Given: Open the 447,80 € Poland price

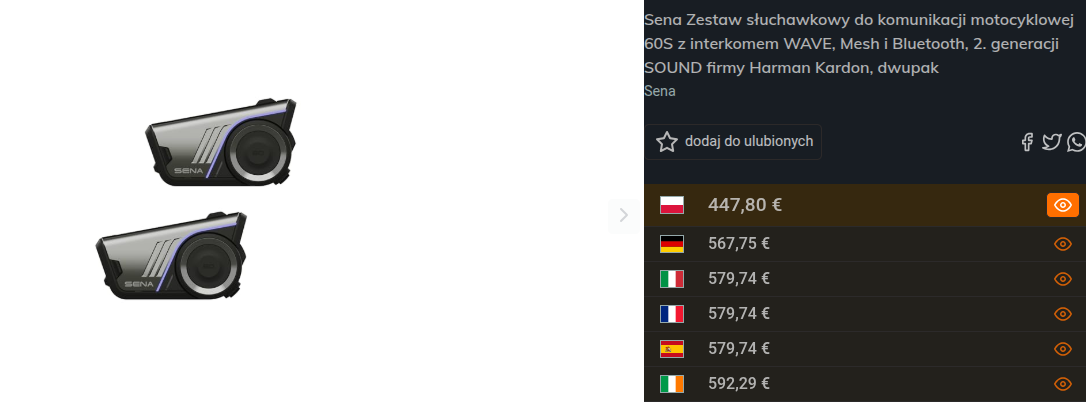Looking at the screenshot, I should point(745,205).
